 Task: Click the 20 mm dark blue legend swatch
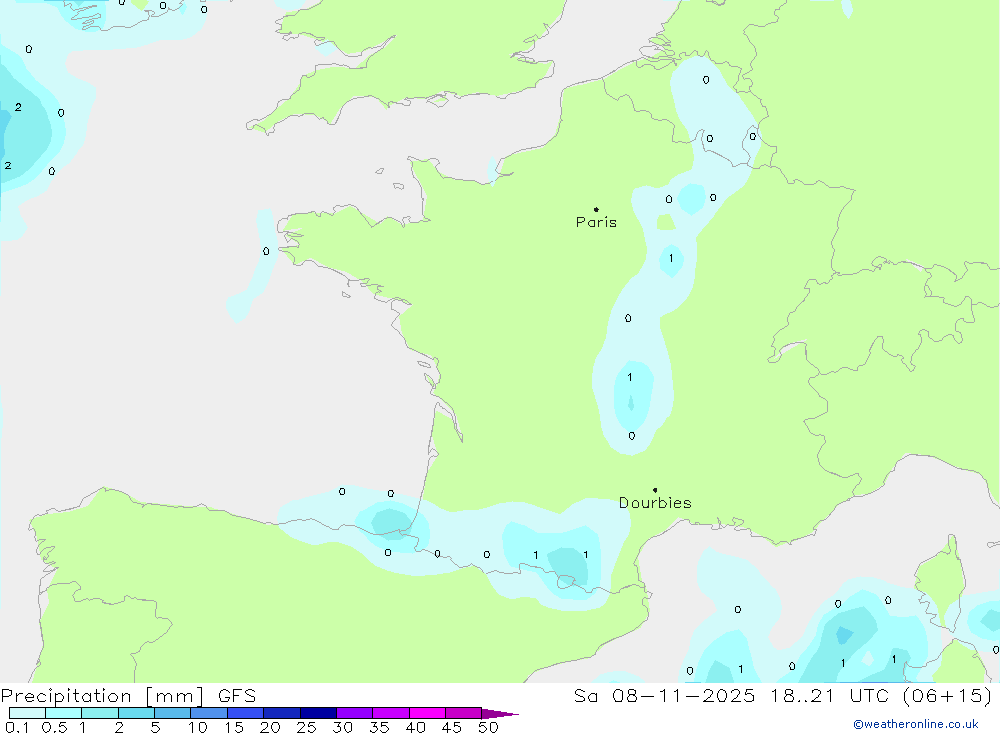point(281,713)
